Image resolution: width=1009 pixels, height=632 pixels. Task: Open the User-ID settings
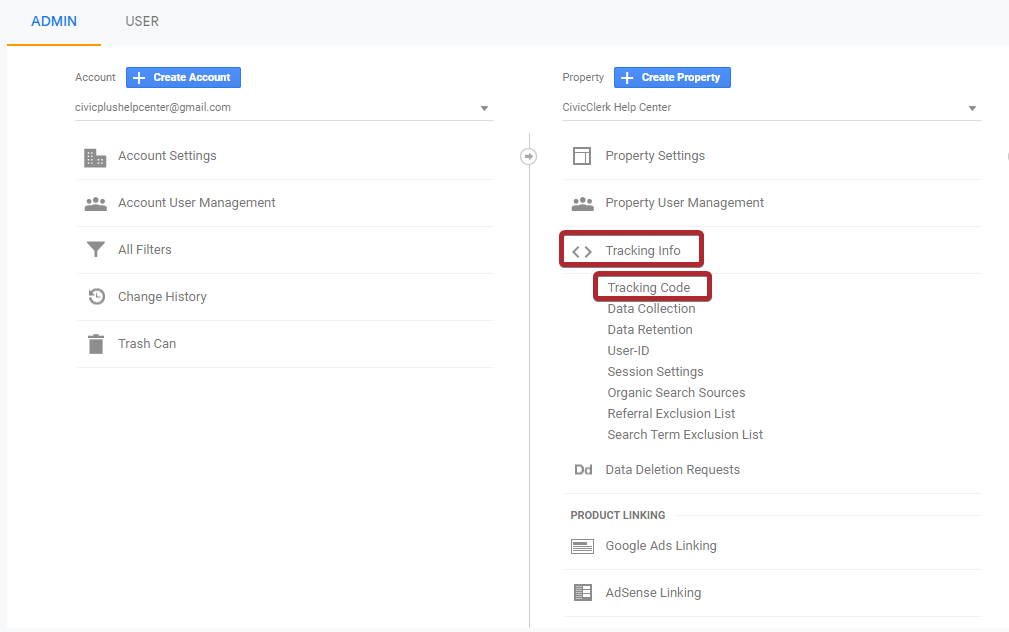point(628,351)
